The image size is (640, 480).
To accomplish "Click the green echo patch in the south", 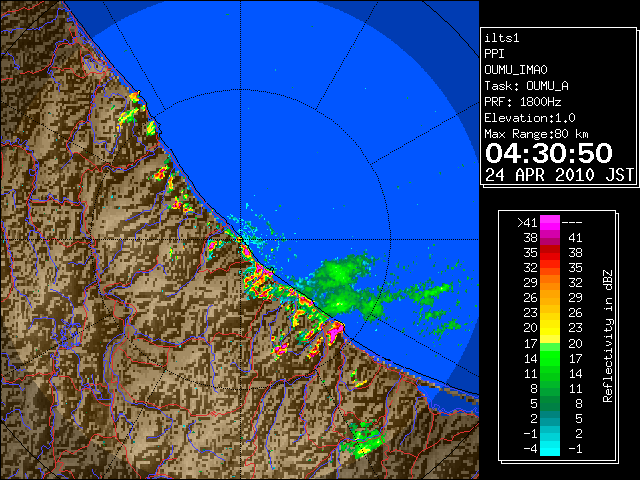I will [x=362, y=439].
